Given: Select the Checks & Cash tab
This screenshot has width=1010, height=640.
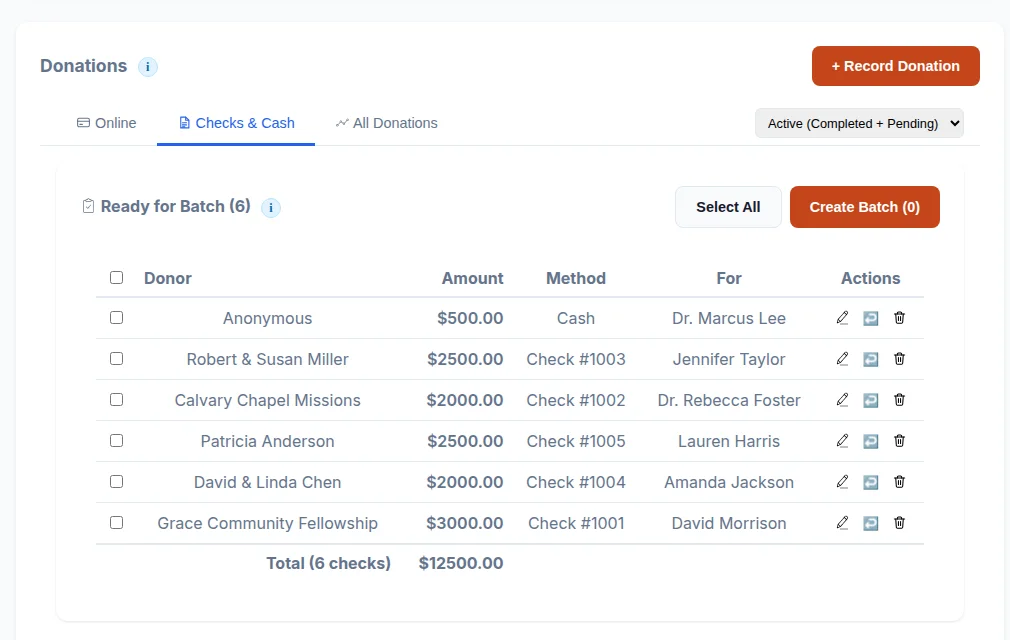Looking at the screenshot, I should (x=236, y=123).
